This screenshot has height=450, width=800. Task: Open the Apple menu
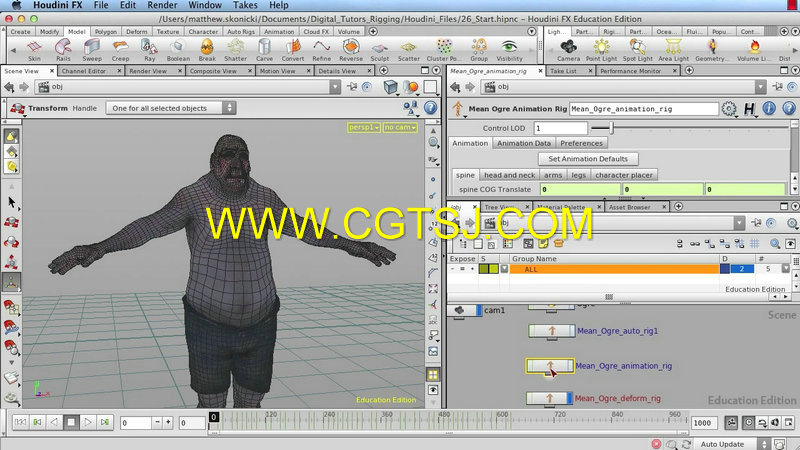(x=16, y=5)
